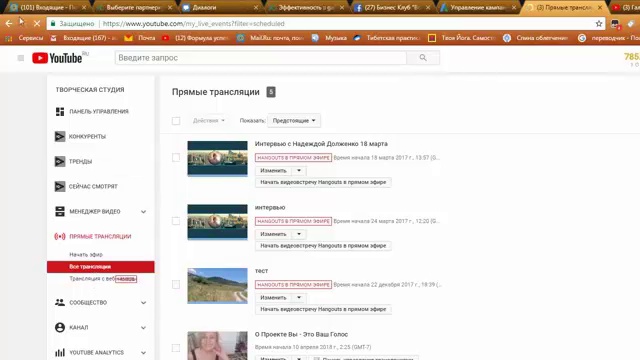Expand the Менеджер видео section chevron

click(143, 212)
